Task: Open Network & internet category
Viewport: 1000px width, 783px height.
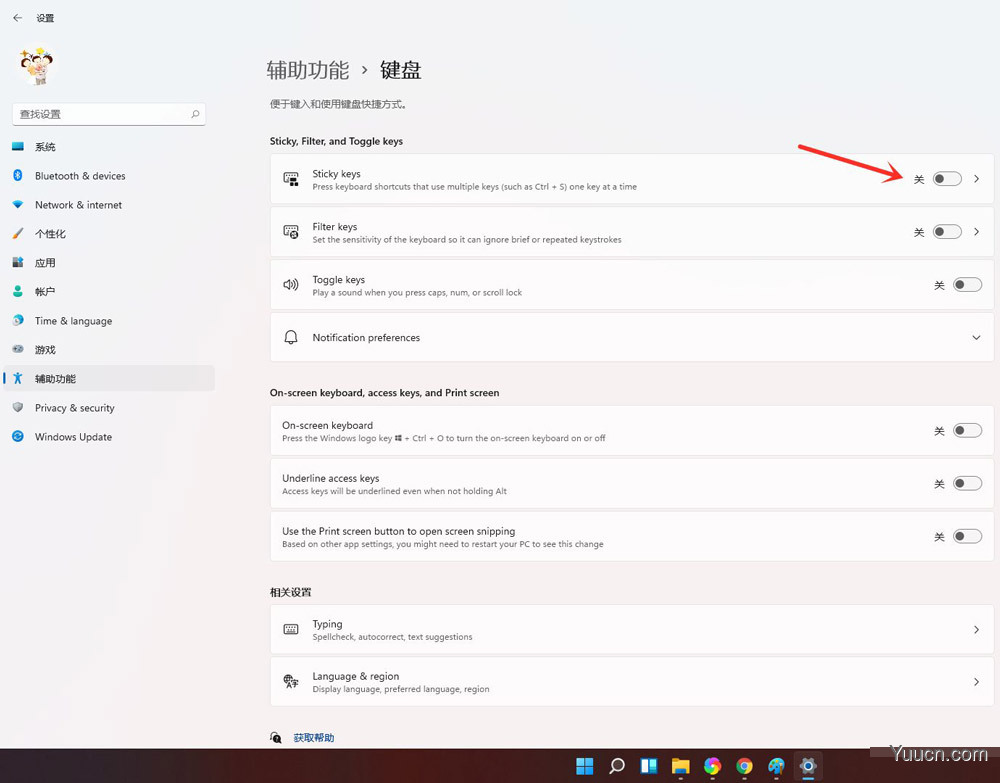Action: pos(109,205)
